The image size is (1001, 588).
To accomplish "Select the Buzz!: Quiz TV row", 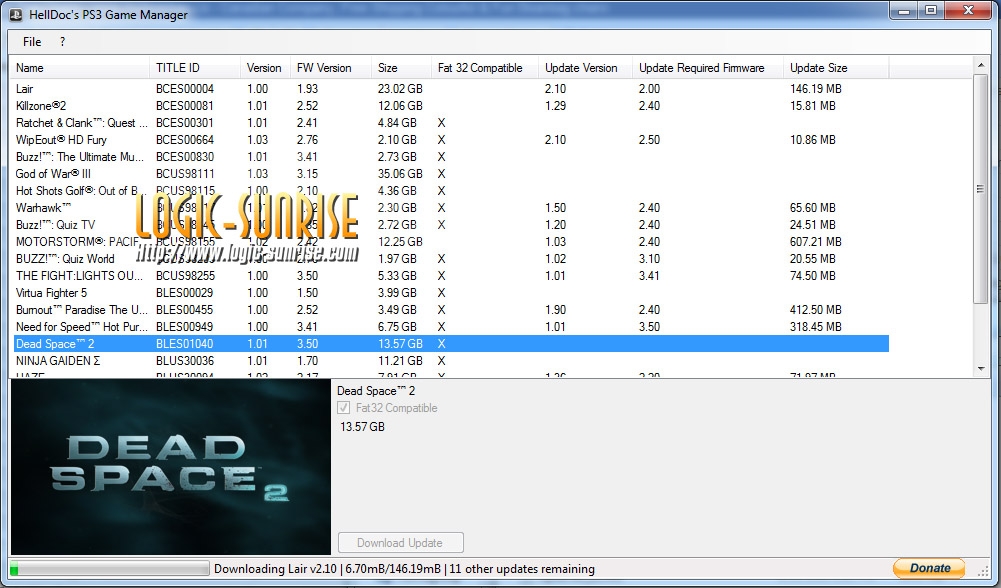I will (x=451, y=225).
